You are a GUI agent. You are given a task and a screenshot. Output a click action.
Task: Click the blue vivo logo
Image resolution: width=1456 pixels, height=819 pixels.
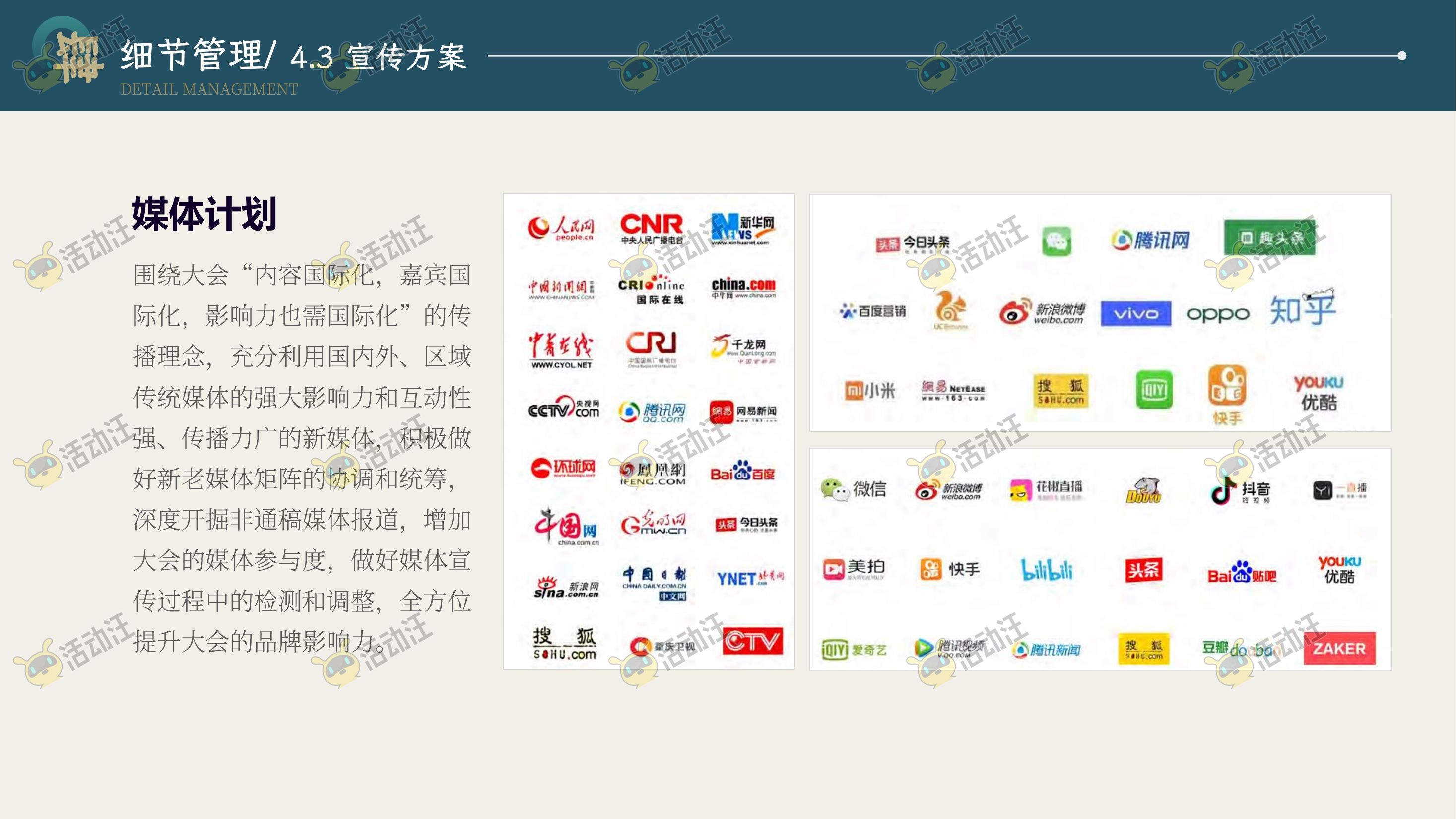pyautogui.click(x=1135, y=313)
